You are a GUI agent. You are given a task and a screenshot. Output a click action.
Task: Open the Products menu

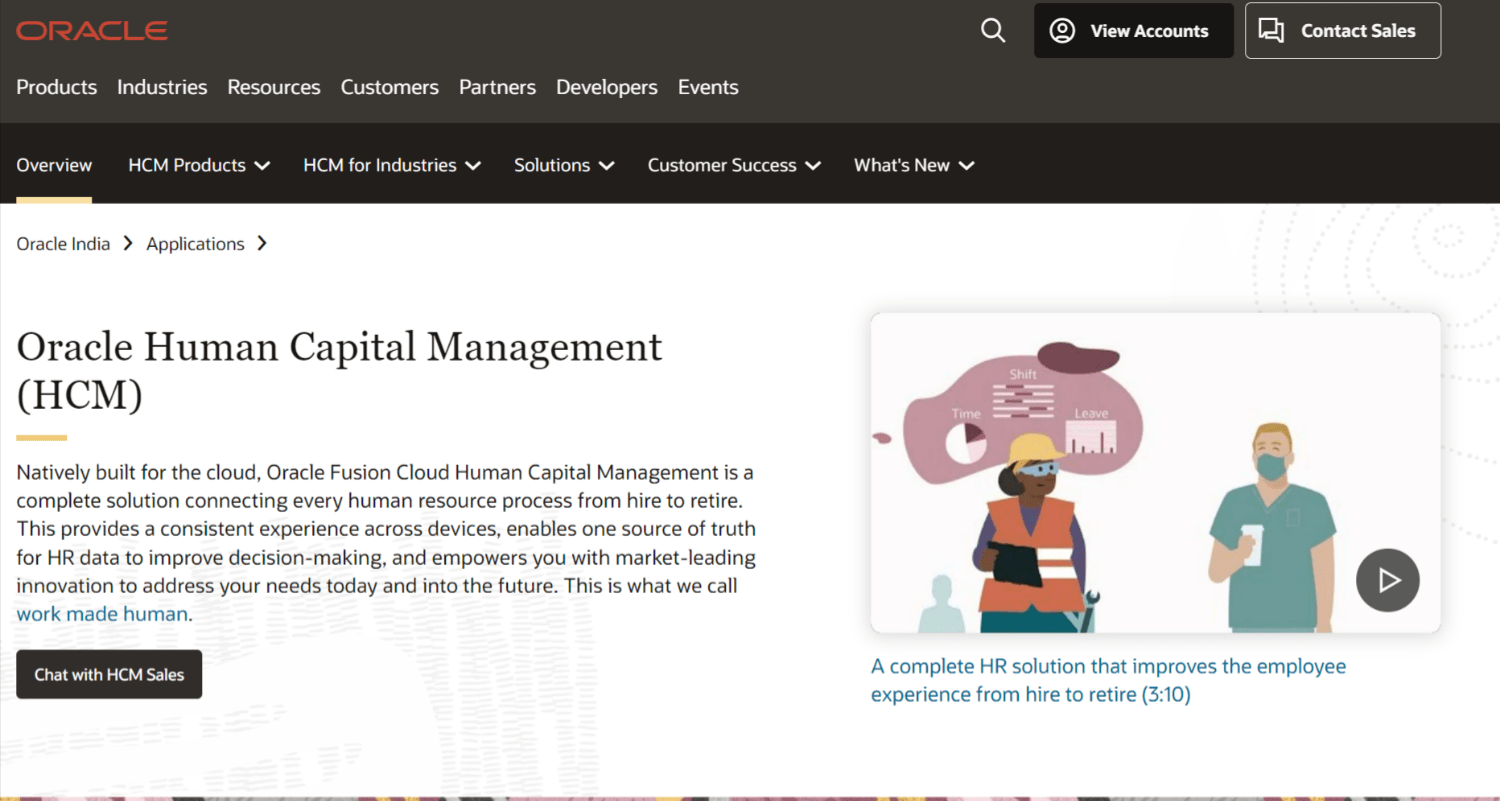57,87
